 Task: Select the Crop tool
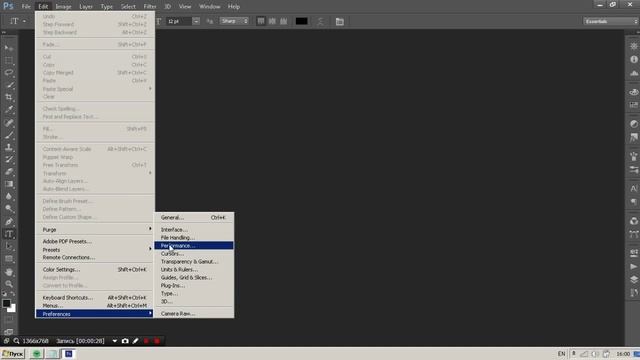pyautogui.click(x=9, y=97)
